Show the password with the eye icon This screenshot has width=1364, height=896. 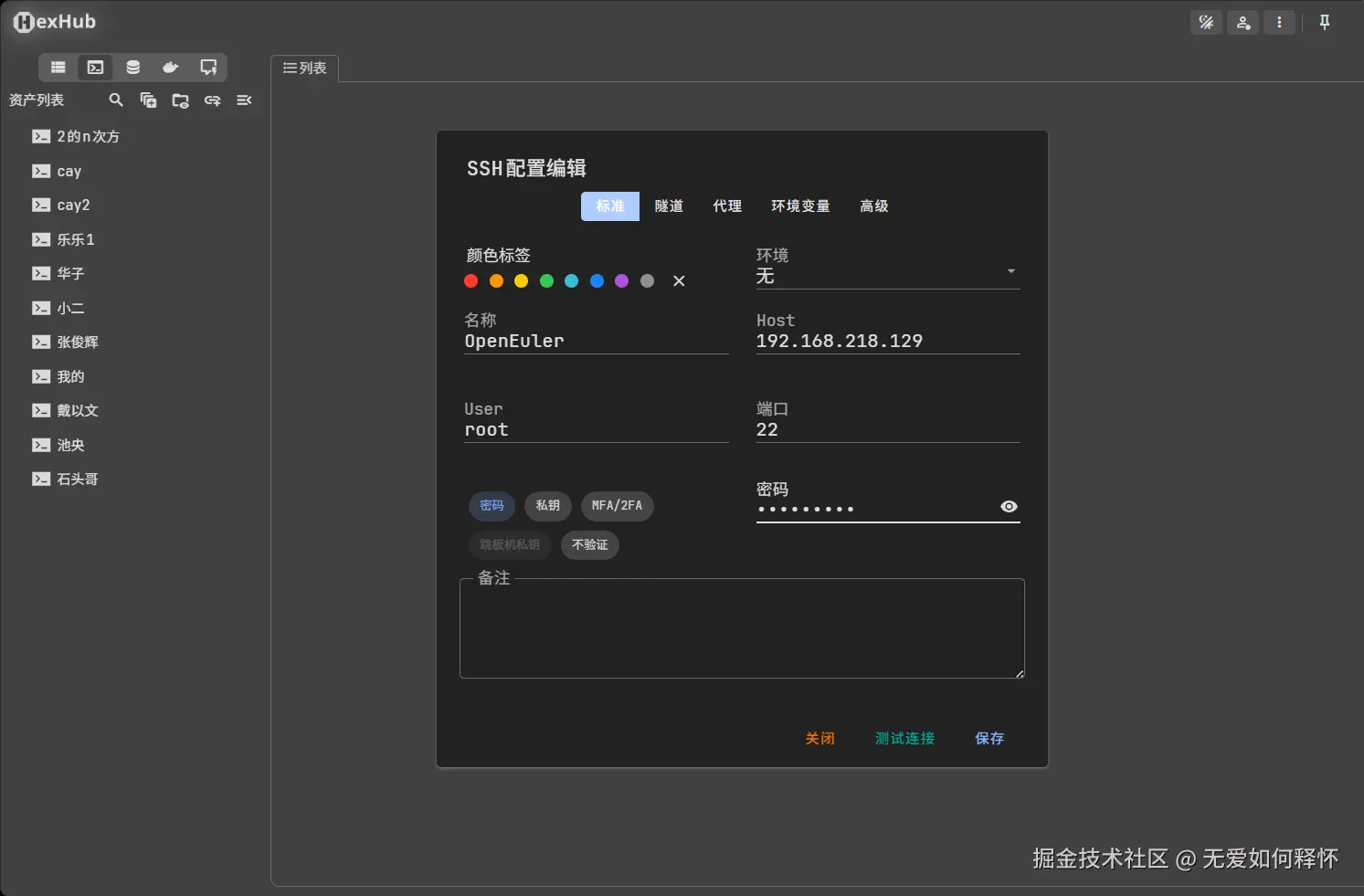[1009, 507]
